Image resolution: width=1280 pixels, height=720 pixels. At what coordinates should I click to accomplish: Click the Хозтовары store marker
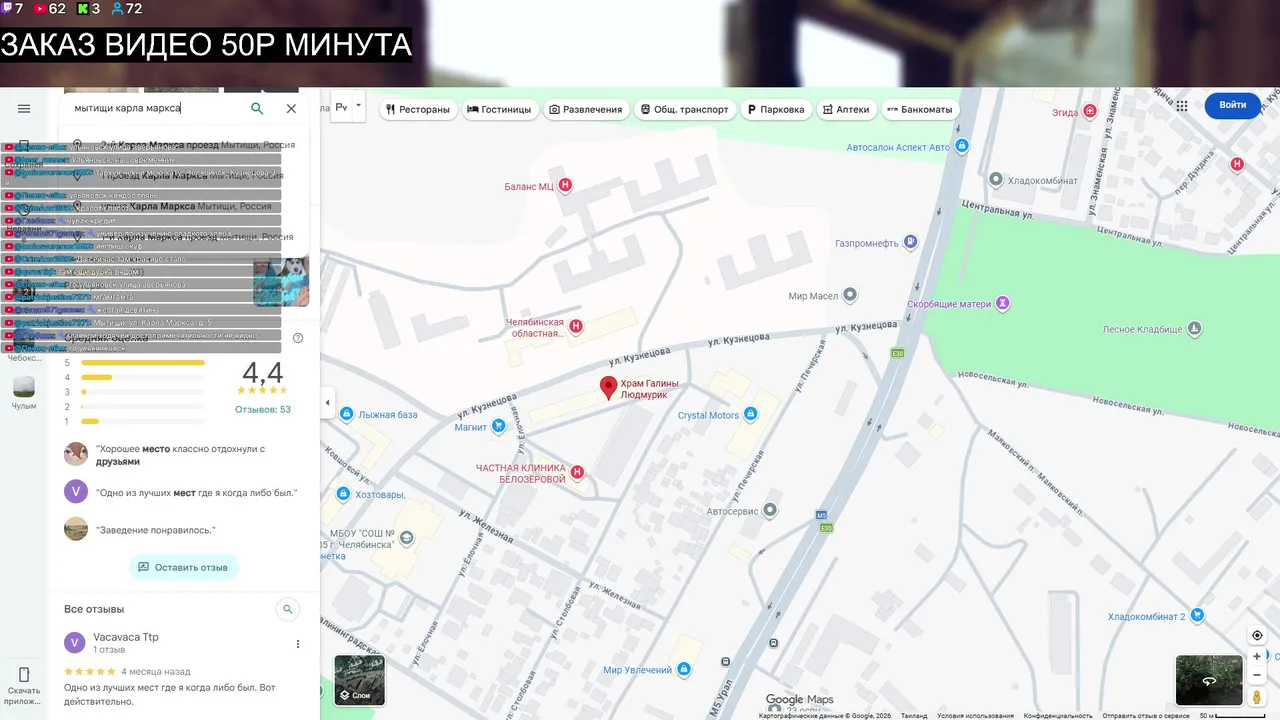click(343, 494)
